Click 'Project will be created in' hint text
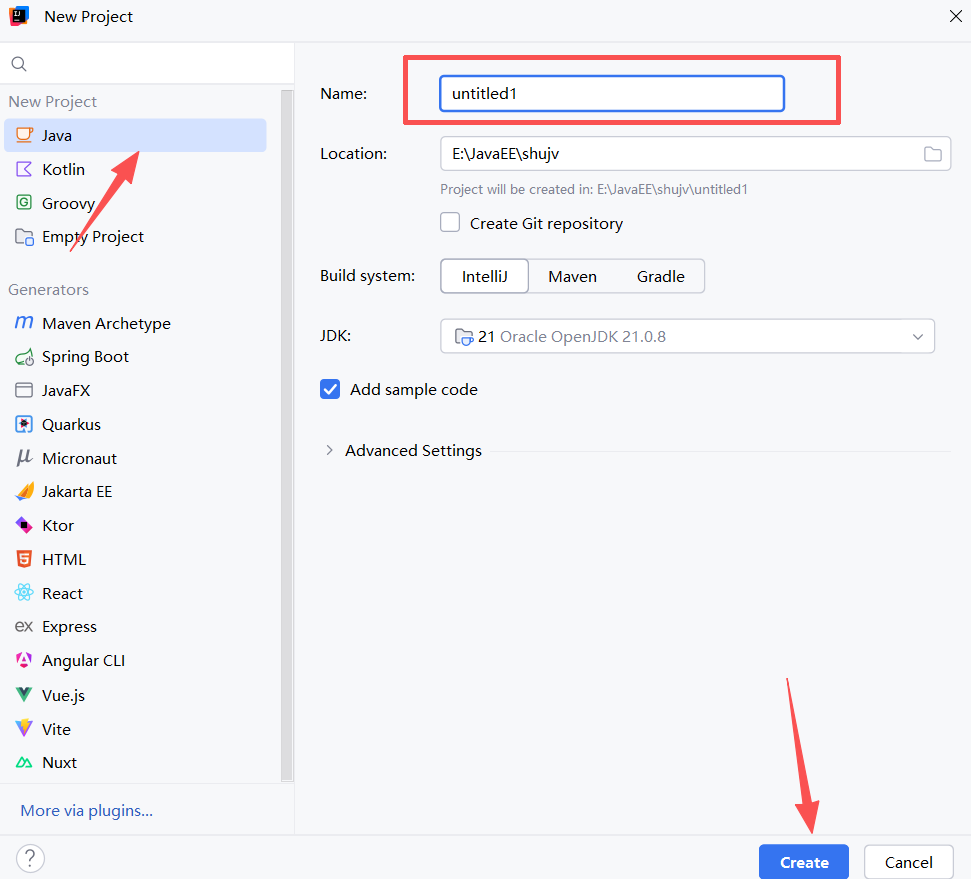The width and height of the screenshot is (971, 879). click(x=593, y=189)
